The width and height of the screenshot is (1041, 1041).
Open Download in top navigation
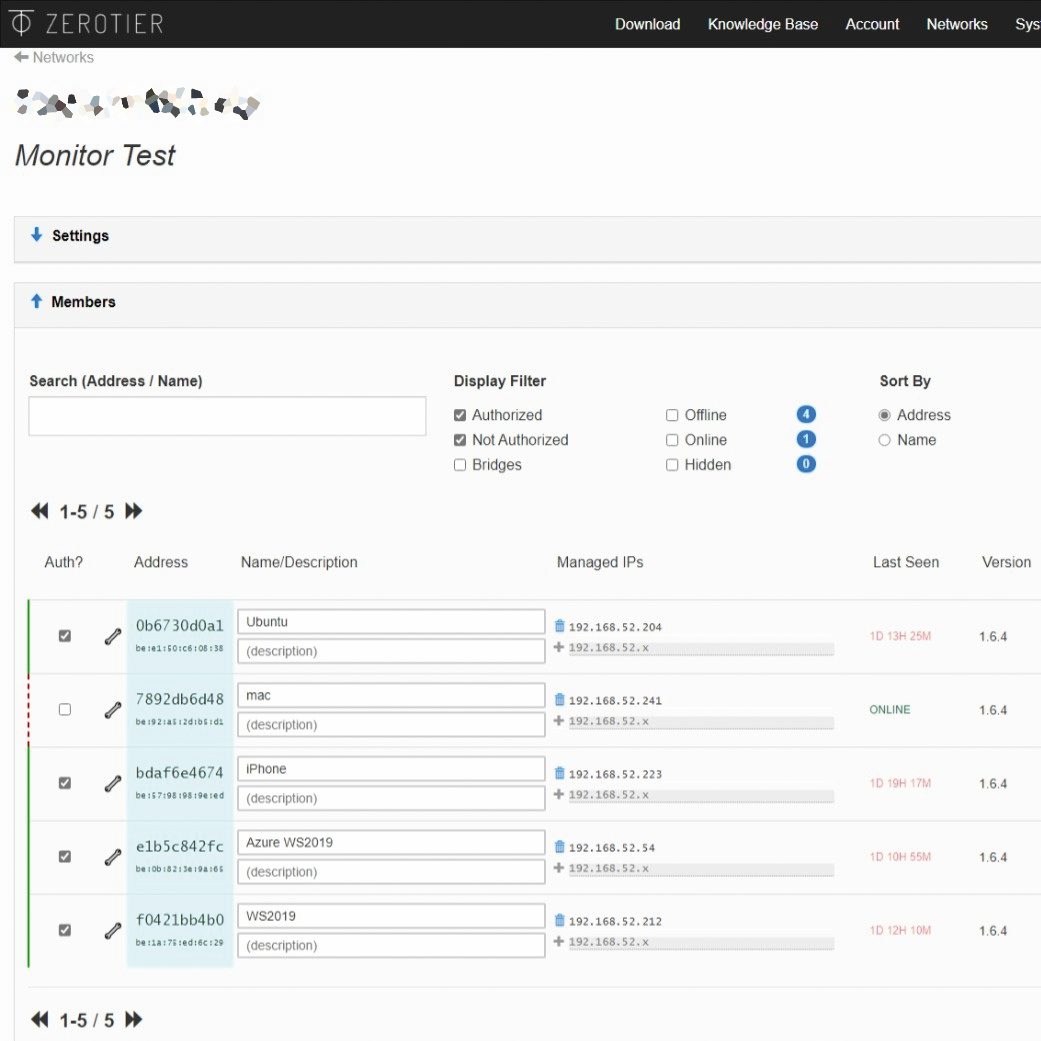coord(647,24)
